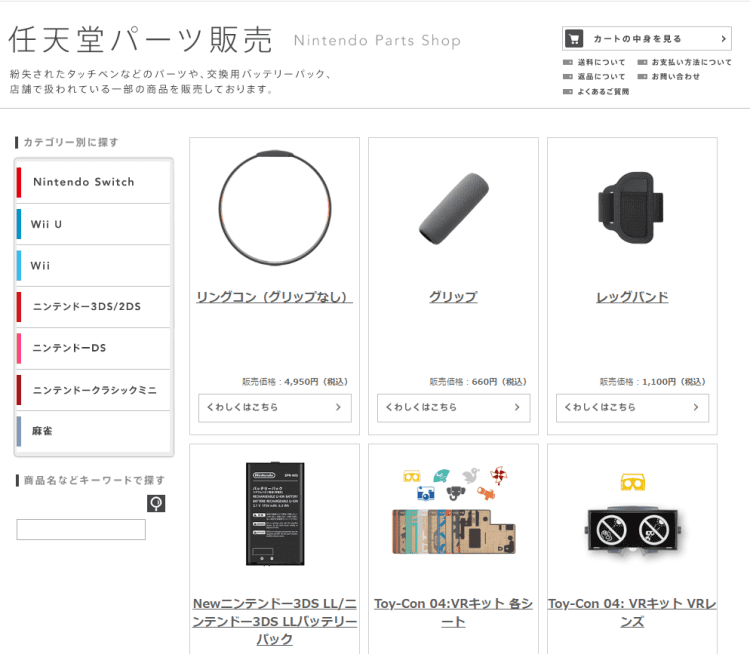Image resolution: width=750 pixels, height=654 pixels.
Task: Select Wii category
Action: pyautogui.click(x=93, y=266)
